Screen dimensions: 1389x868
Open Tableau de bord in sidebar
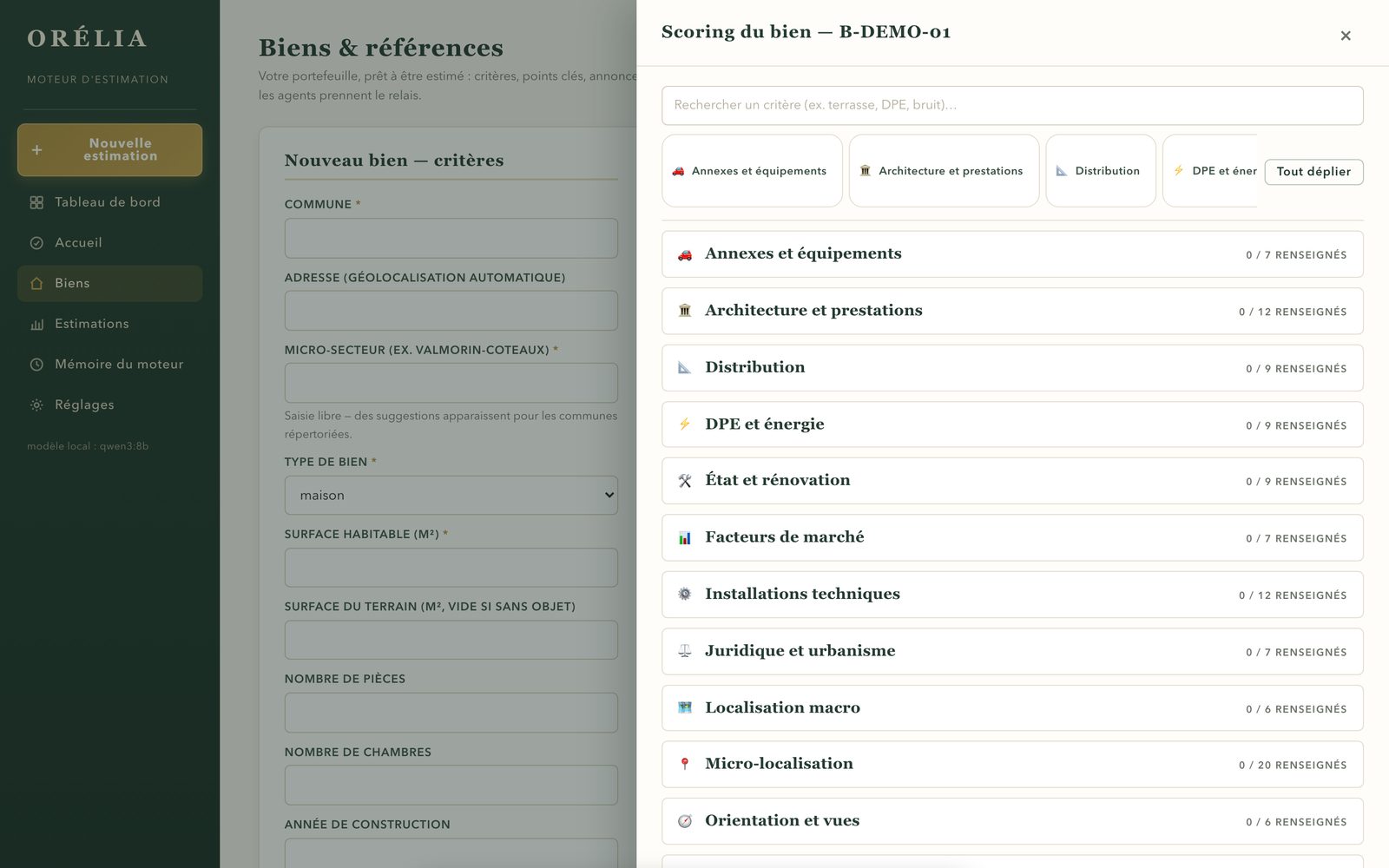pyautogui.click(x=109, y=202)
